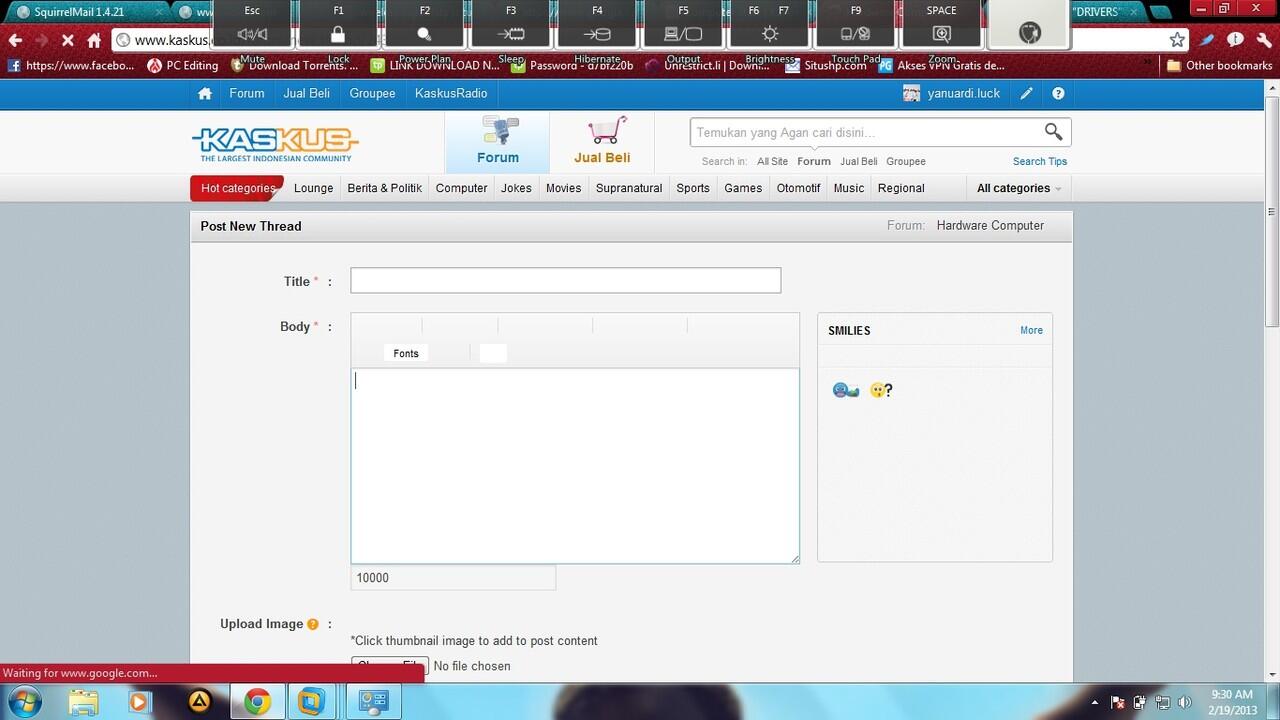Open the Facebook bookmark
The width and height of the screenshot is (1280, 720).
70,66
